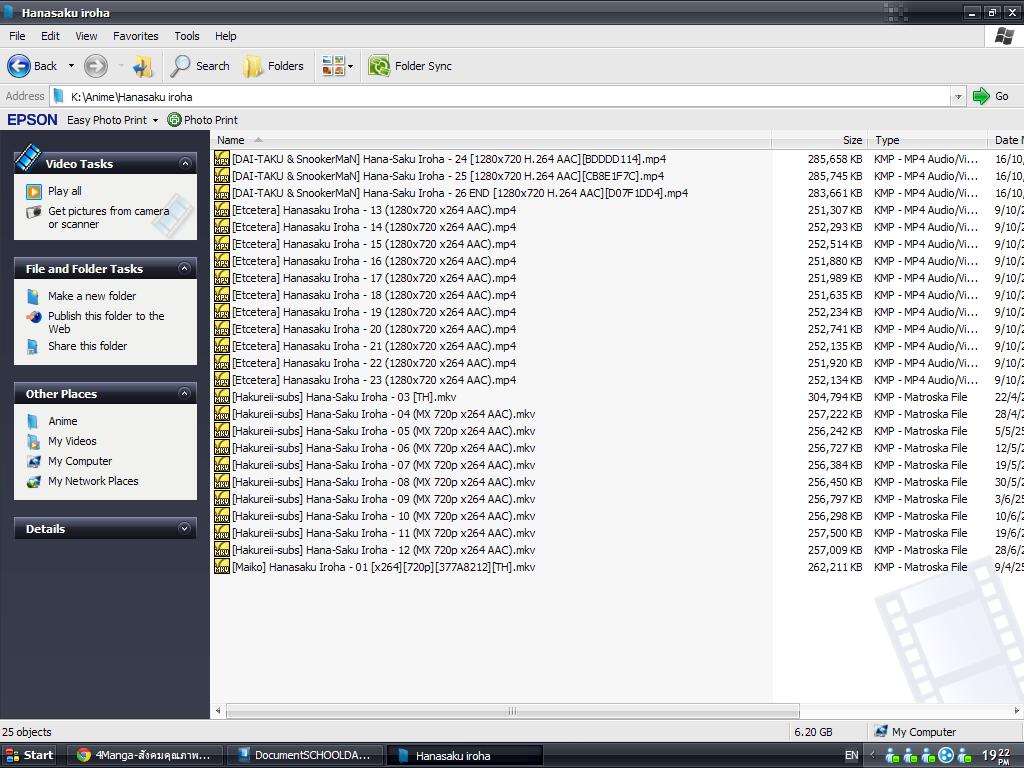The height and width of the screenshot is (768, 1024).
Task: Open the File menu
Action: [x=17, y=36]
